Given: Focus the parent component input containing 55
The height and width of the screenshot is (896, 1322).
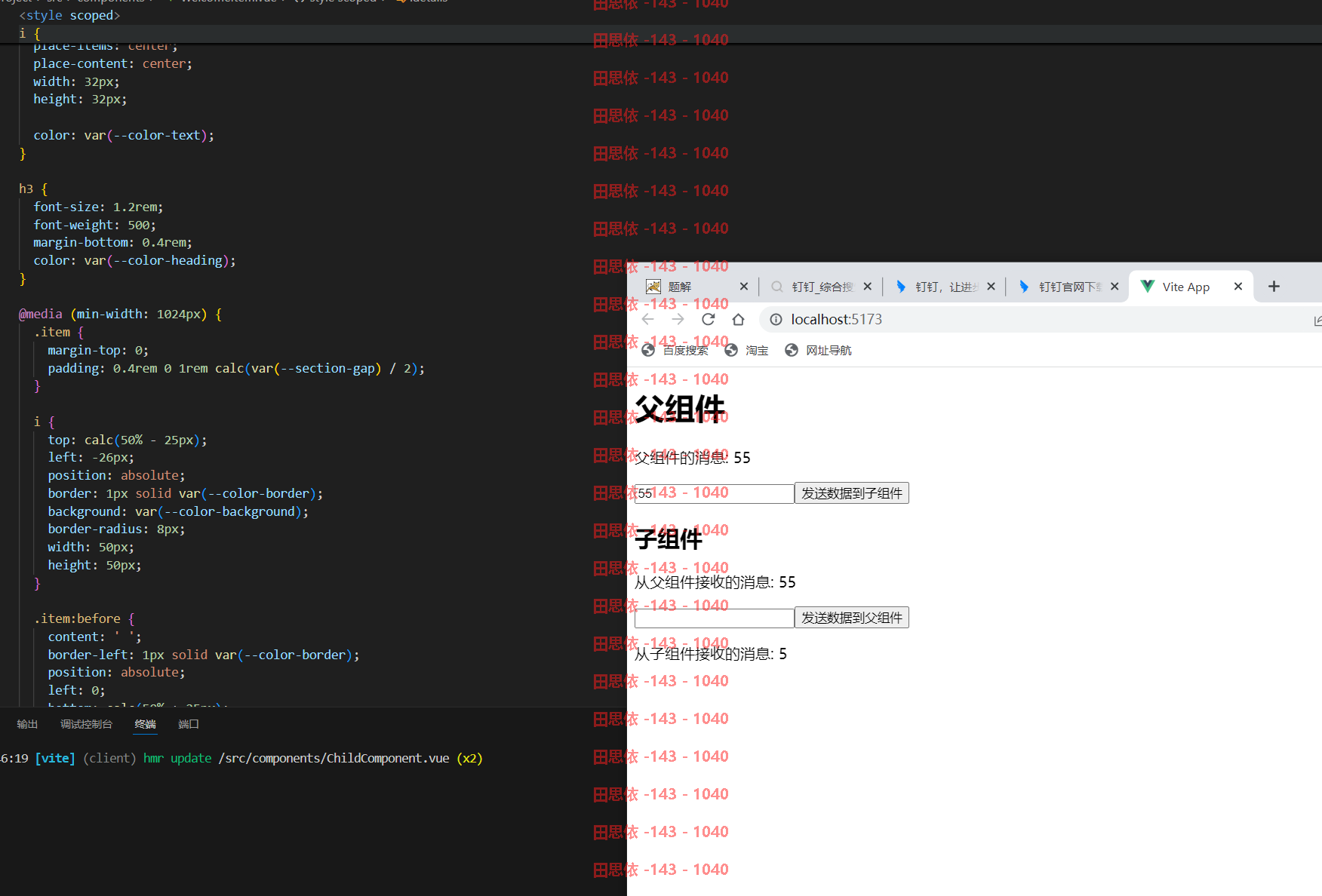Looking at the screenshot, I should click(714, 493).
